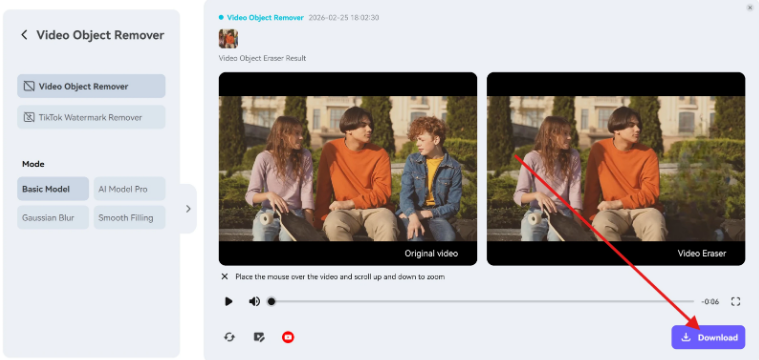Viewport: 759px width, 360px height.
Task: Choose the AI Model Pro mode
Action: click(x=130, y=189)
